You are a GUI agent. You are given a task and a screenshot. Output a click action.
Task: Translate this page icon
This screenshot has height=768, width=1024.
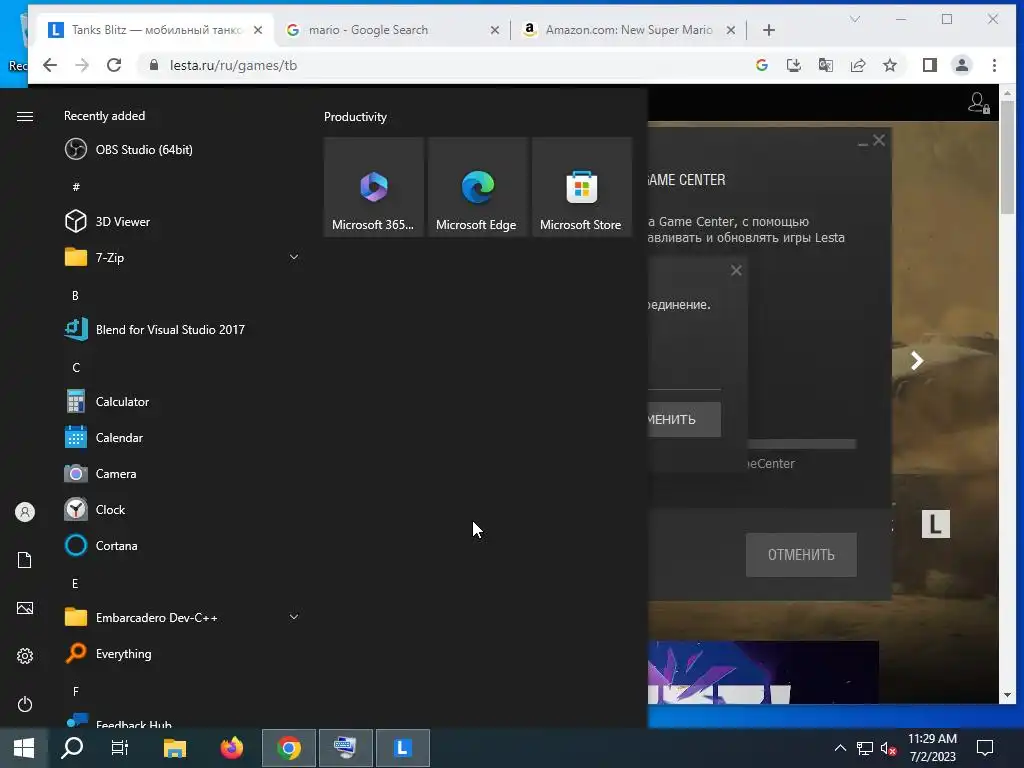tap(825, 65)
